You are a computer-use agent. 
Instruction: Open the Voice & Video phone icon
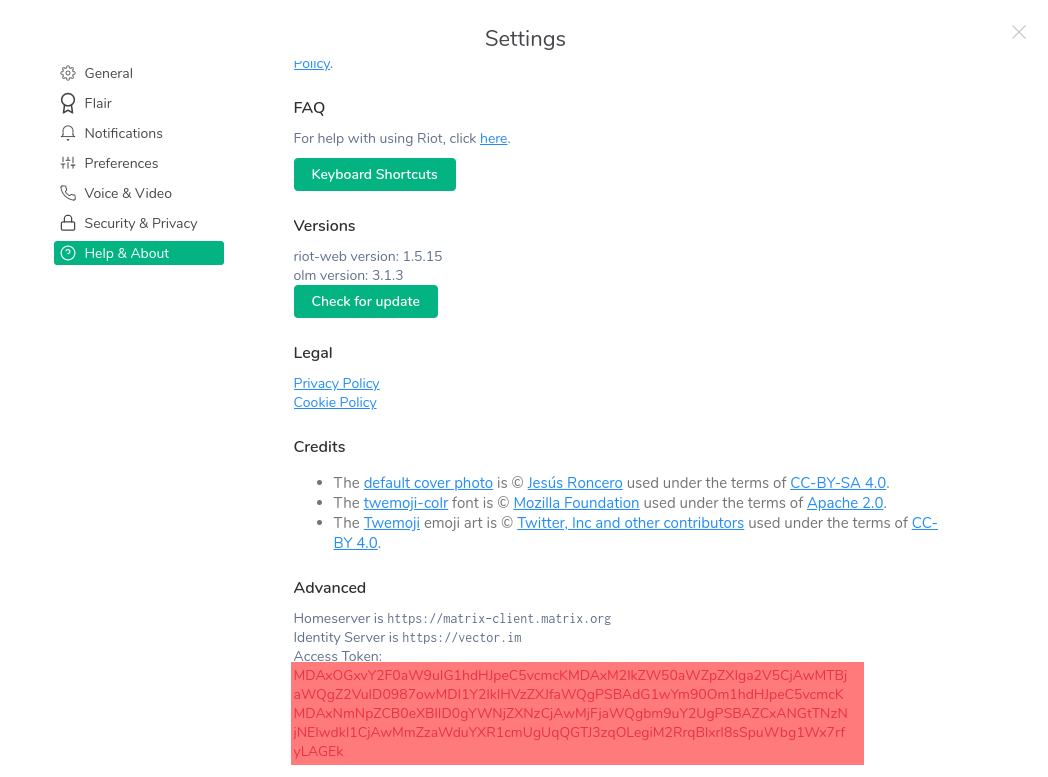pos(68,193)
